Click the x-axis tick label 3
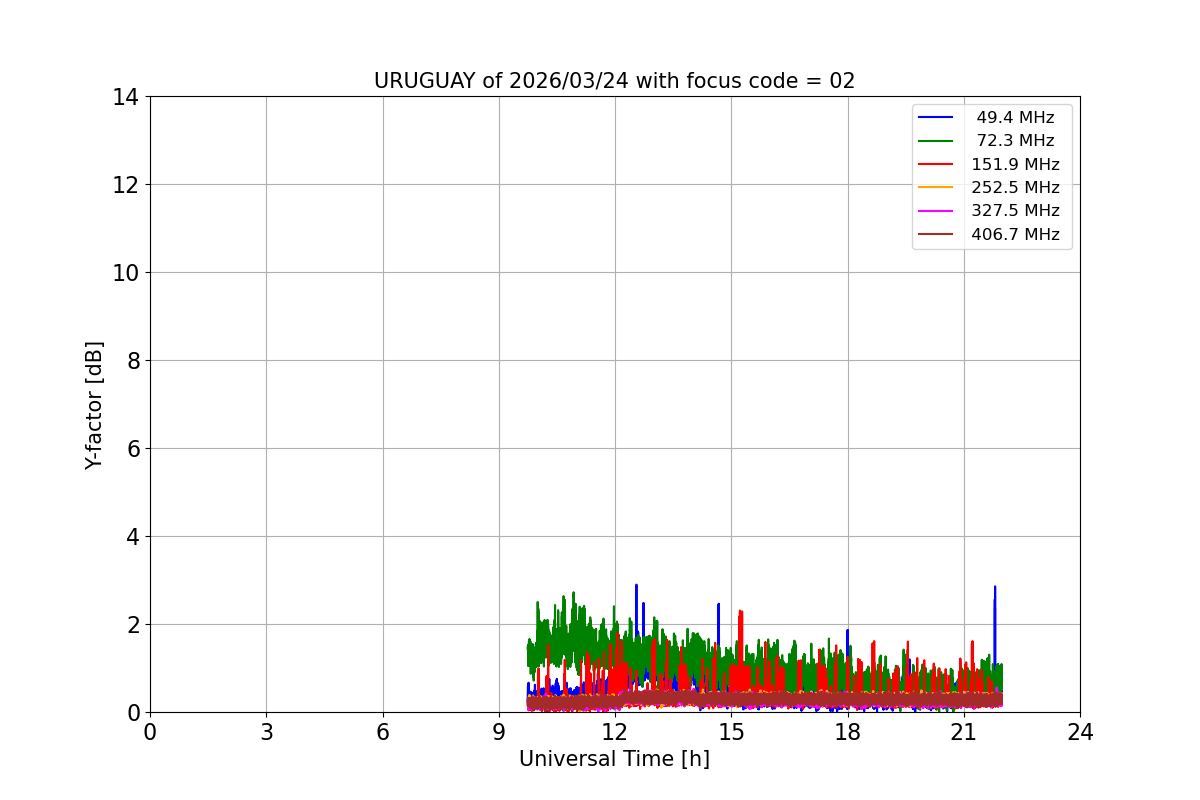The height and width of the screenshot is (800, 1200). (x=266, y=732)
